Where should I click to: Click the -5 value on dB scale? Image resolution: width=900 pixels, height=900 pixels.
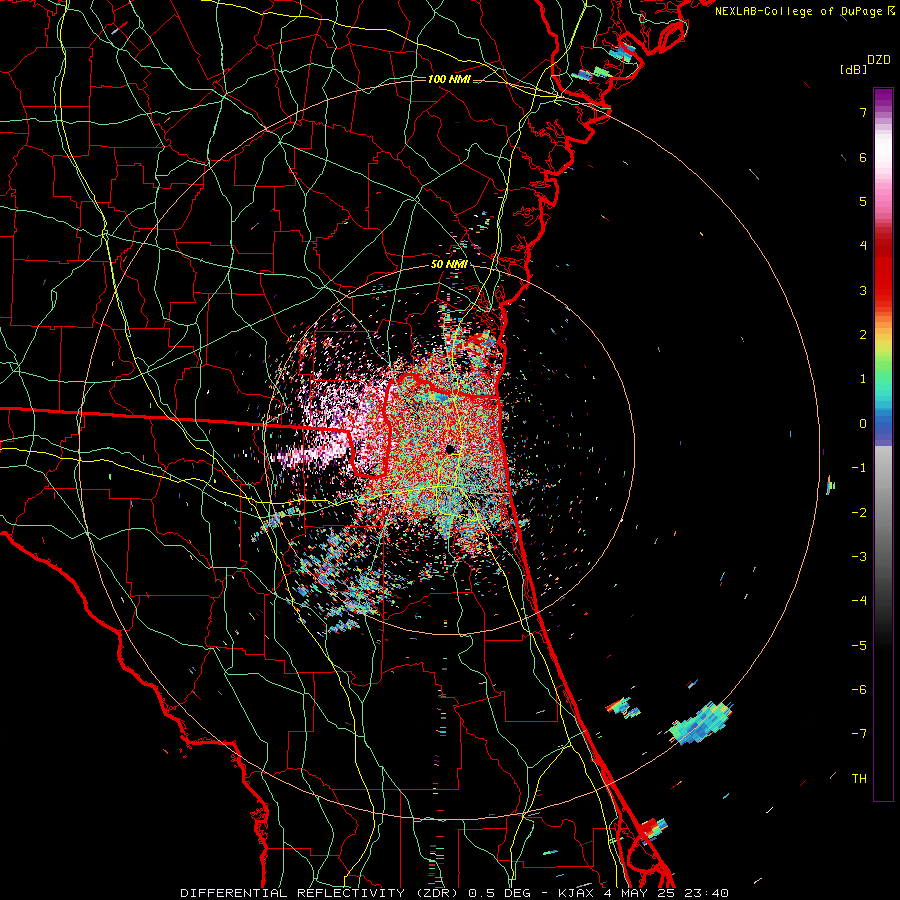click(859, 646)
